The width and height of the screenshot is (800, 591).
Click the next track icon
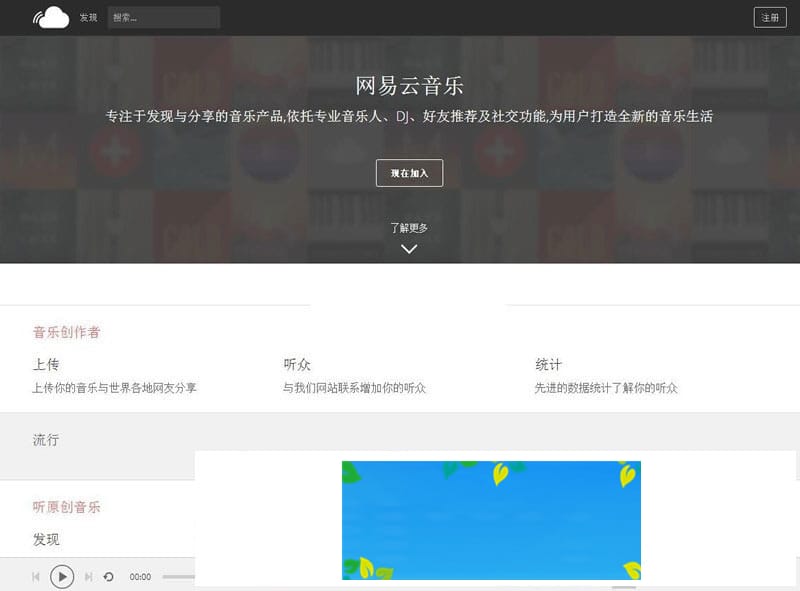tap(88, 577)
